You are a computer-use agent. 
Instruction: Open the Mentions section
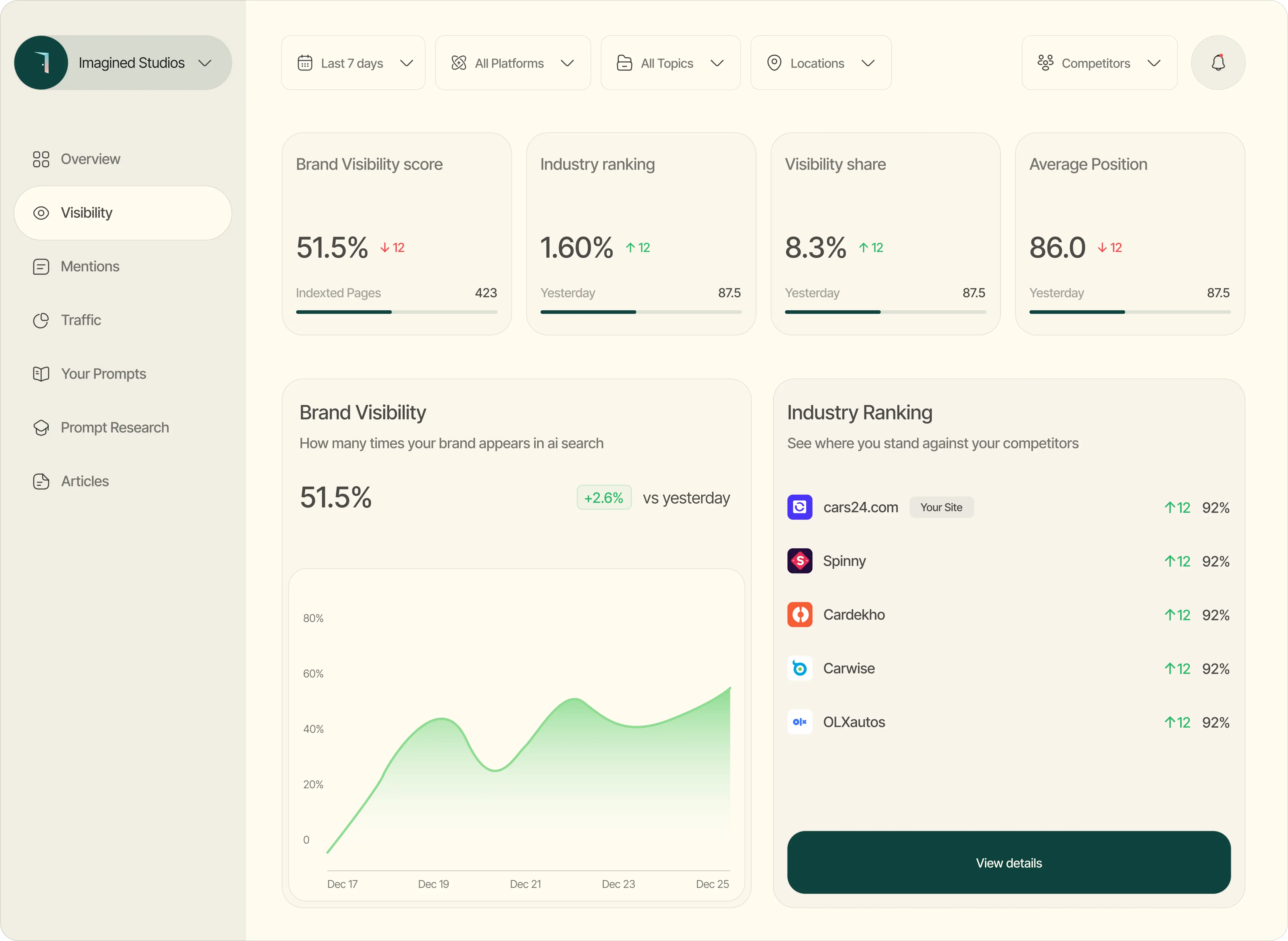(90, 267)
